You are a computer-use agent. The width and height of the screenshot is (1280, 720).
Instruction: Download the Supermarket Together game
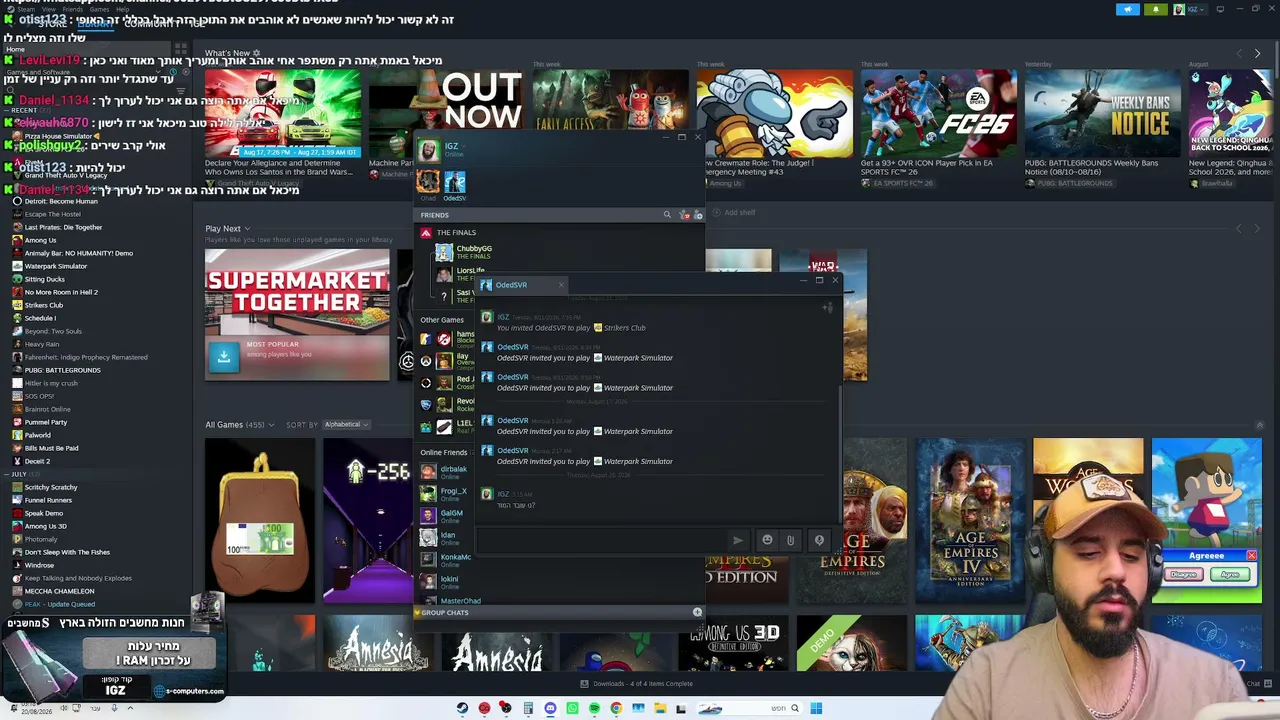click(224, 356)
